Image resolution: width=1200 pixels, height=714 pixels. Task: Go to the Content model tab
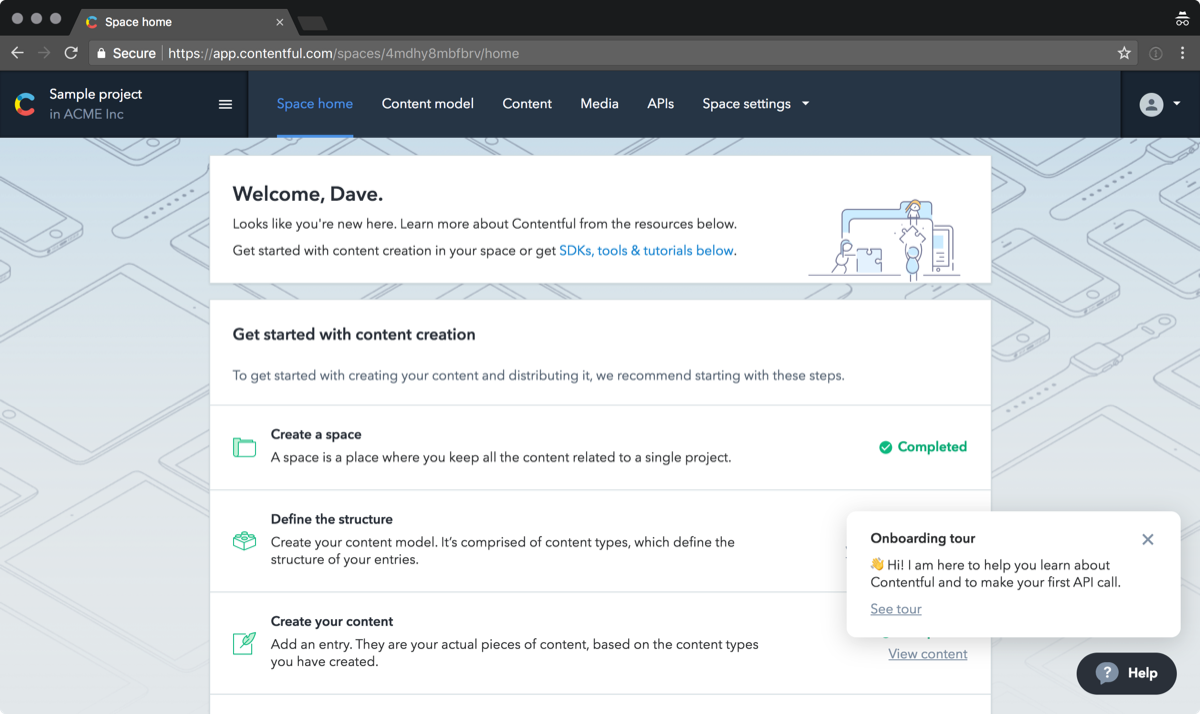click(x=428, y=104)
